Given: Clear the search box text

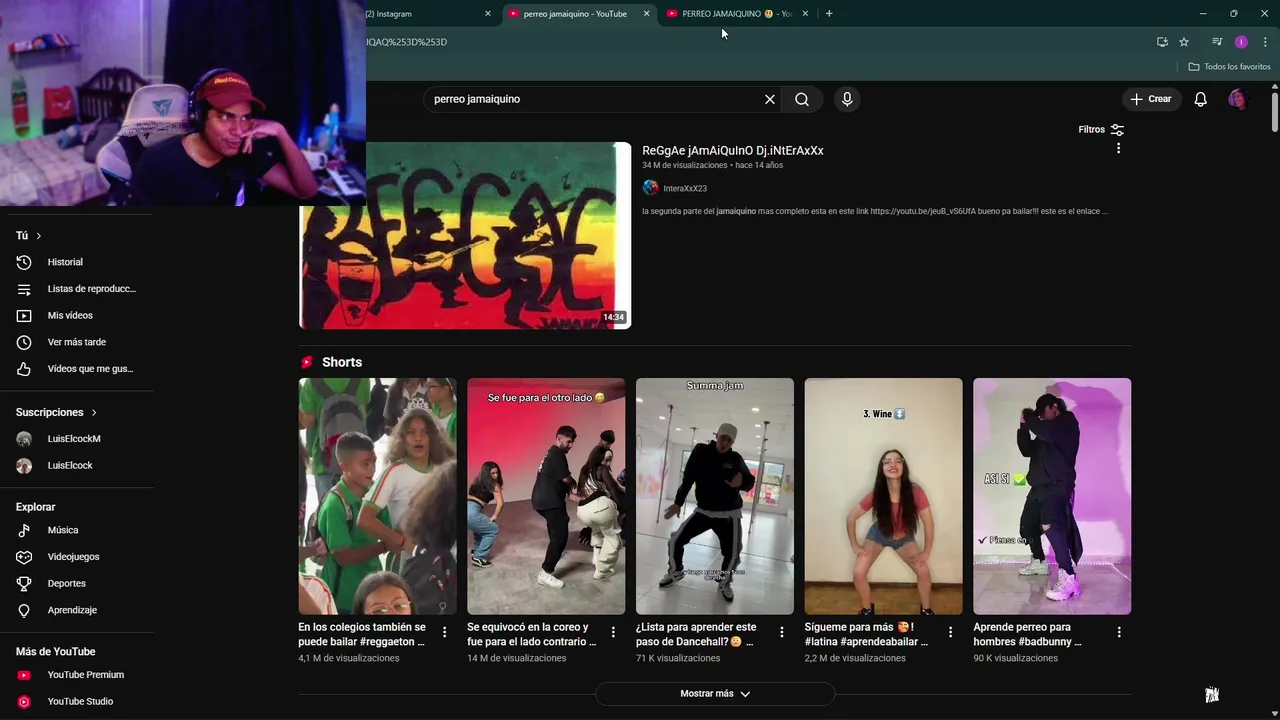Looking at the screenshot, I should tap(769, 99).
